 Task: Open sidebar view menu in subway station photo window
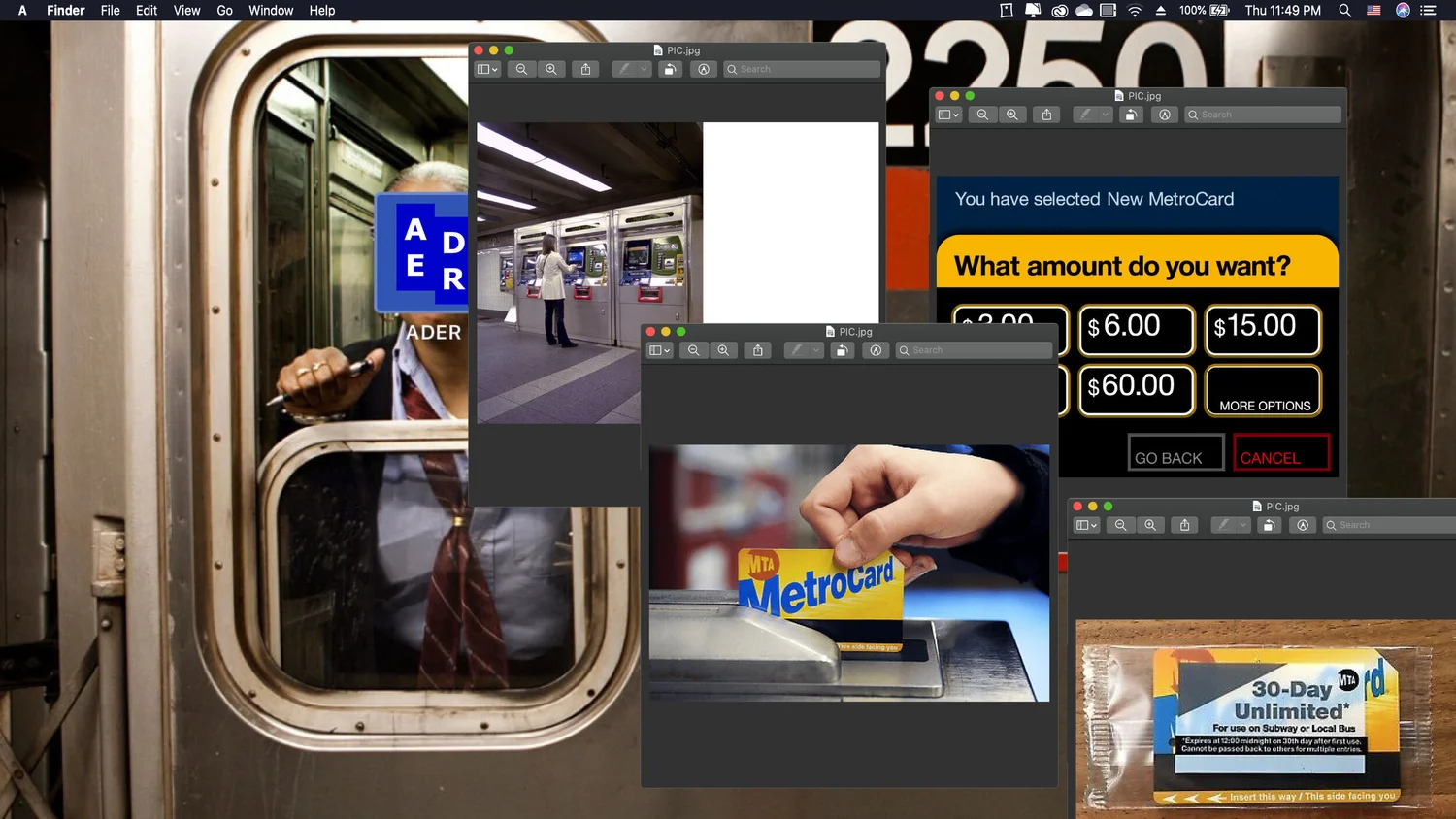(487, 69)
